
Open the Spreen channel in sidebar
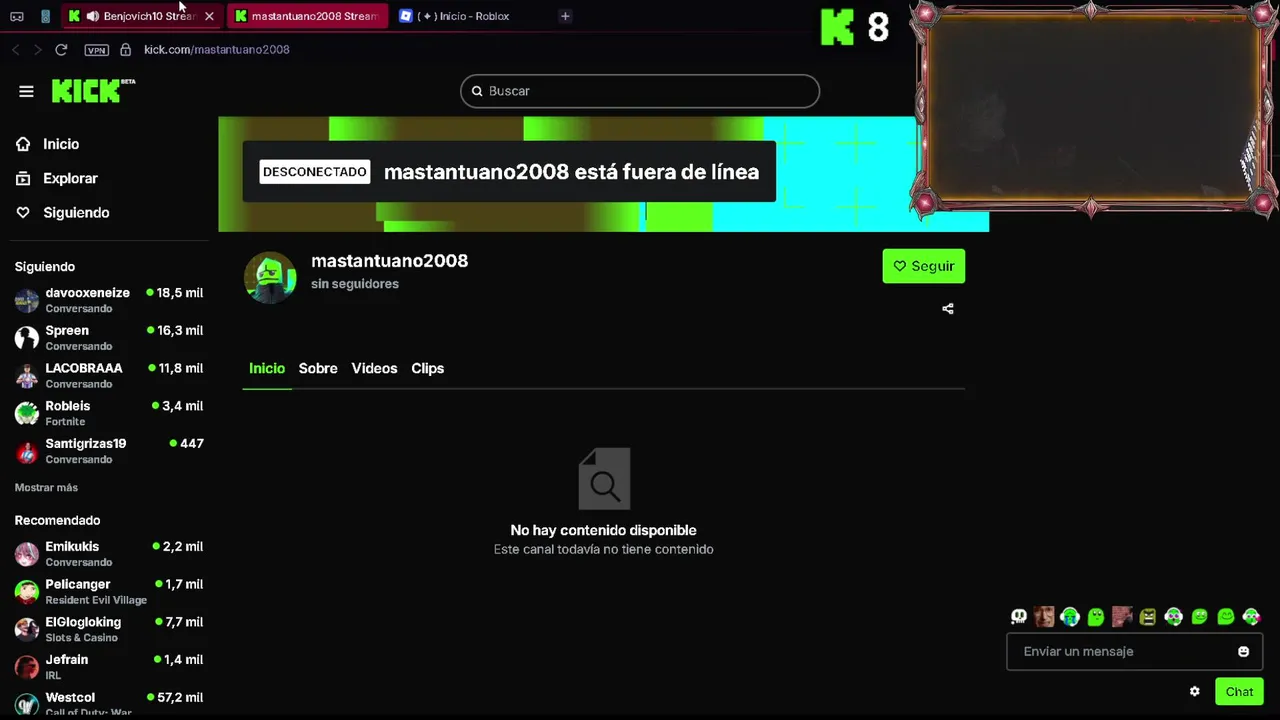pyautogui.click(x=108, y=338)
